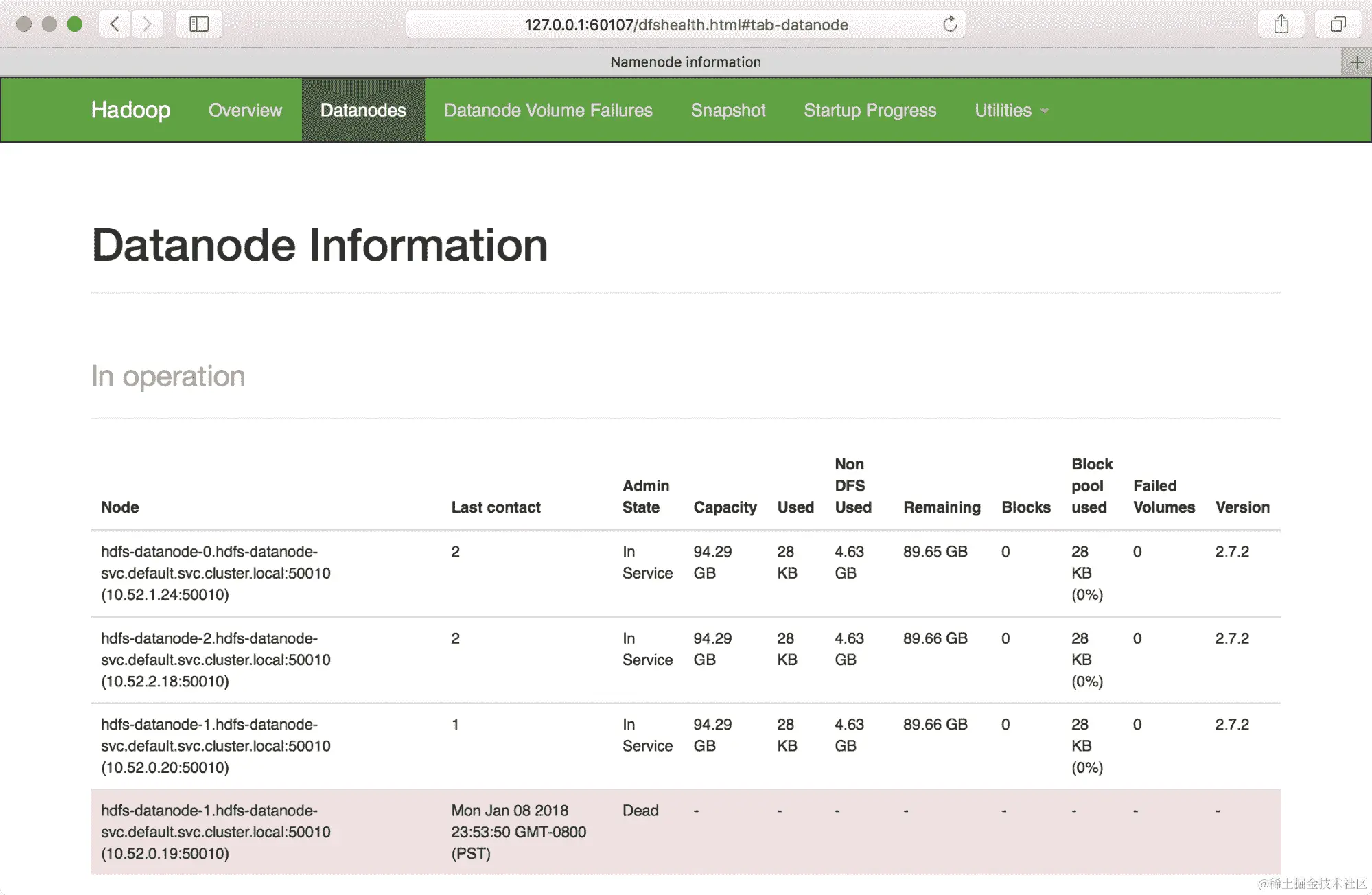The height and width of the screenshot is (895, 1372).
Task: Click the browser back arrow button
Action: [x=115, y=24]
